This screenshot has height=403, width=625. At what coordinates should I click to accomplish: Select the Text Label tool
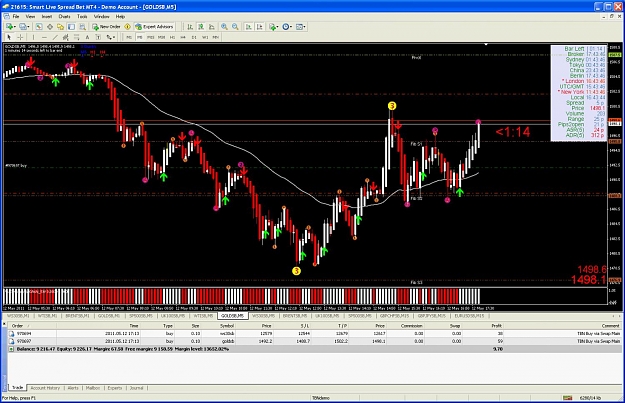click(98, 37)
